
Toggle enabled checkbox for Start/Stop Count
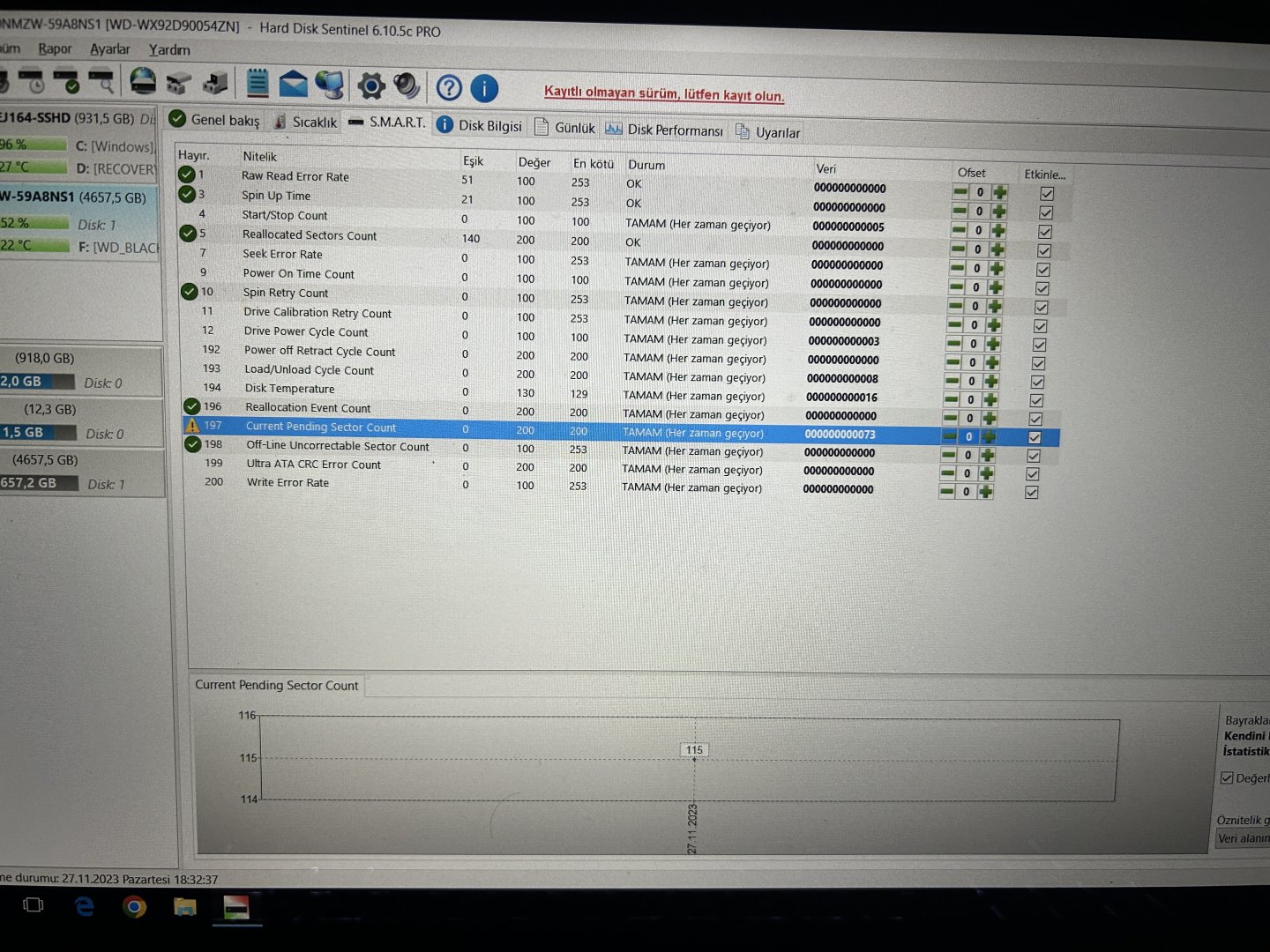(1045, 232)
